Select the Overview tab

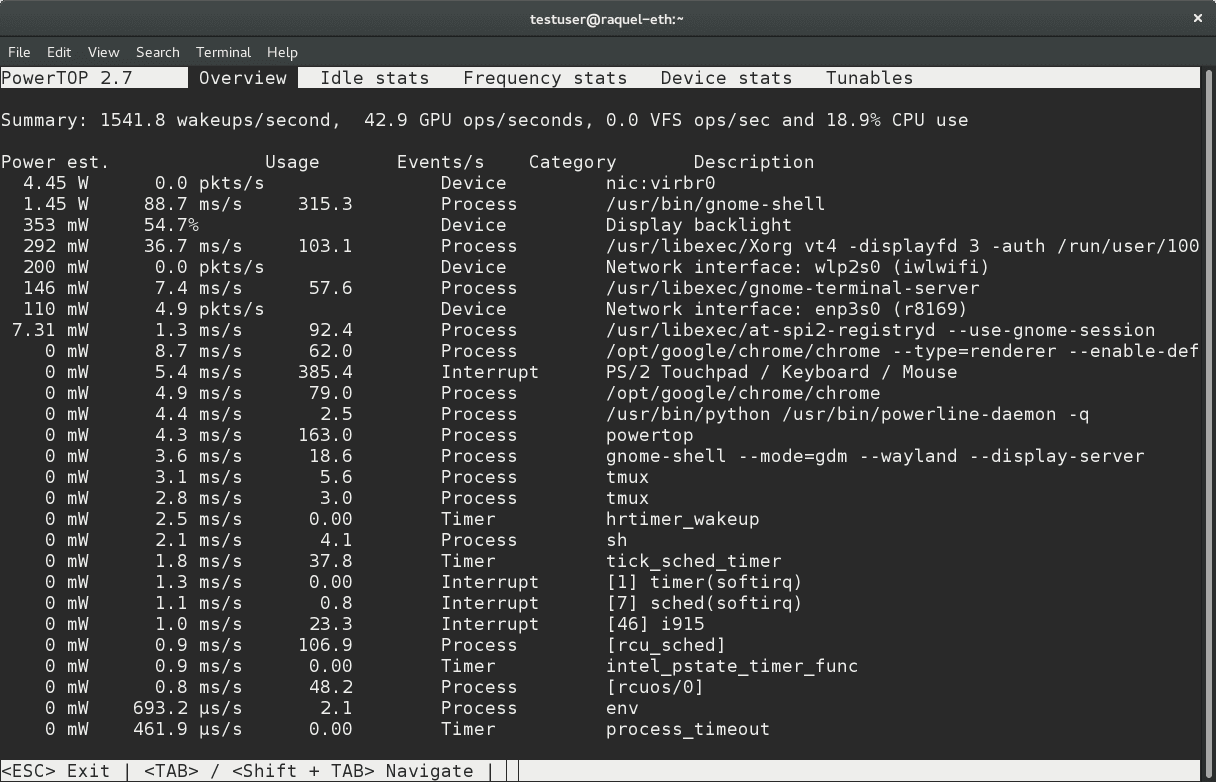(243, 77)
